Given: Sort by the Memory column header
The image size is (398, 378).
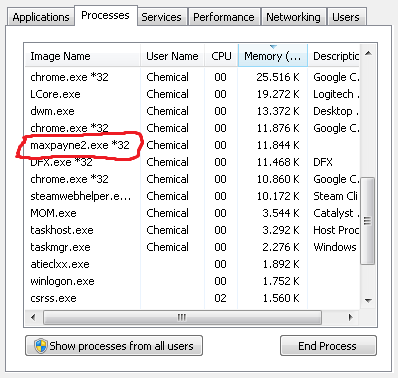Looking at the screenshot, I should click(272, 56).
